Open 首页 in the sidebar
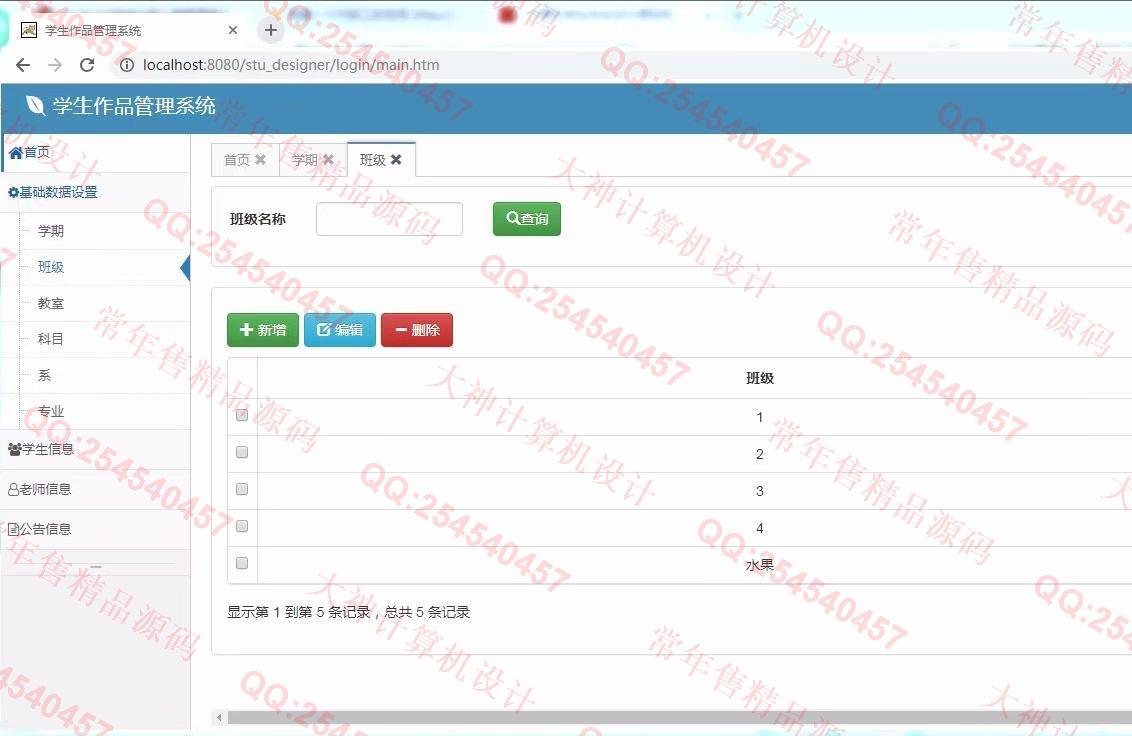Viewport: 1132px width, 736px height. (95, 152)
